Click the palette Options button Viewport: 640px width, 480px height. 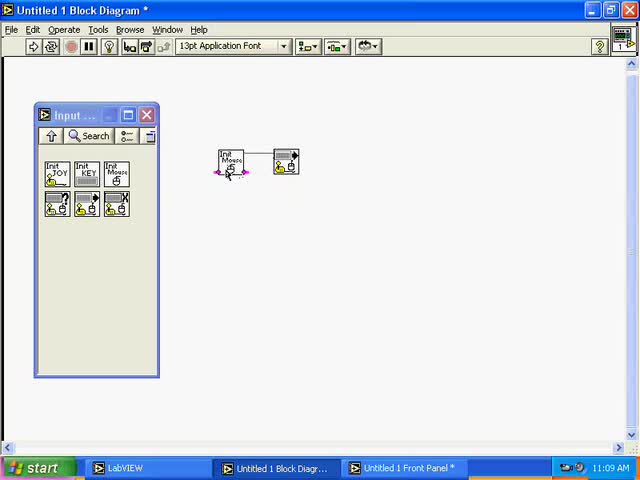tap(127, 136)
